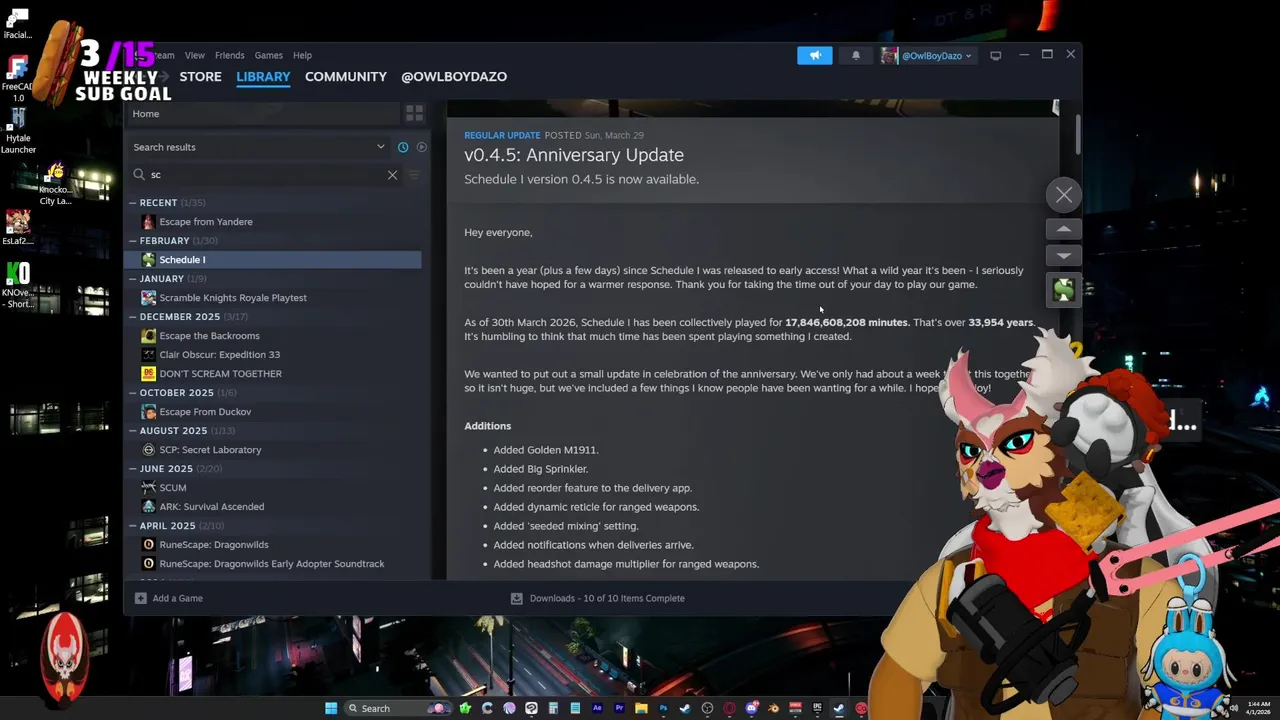Open Discord from the taskbar

coord(752,708)
